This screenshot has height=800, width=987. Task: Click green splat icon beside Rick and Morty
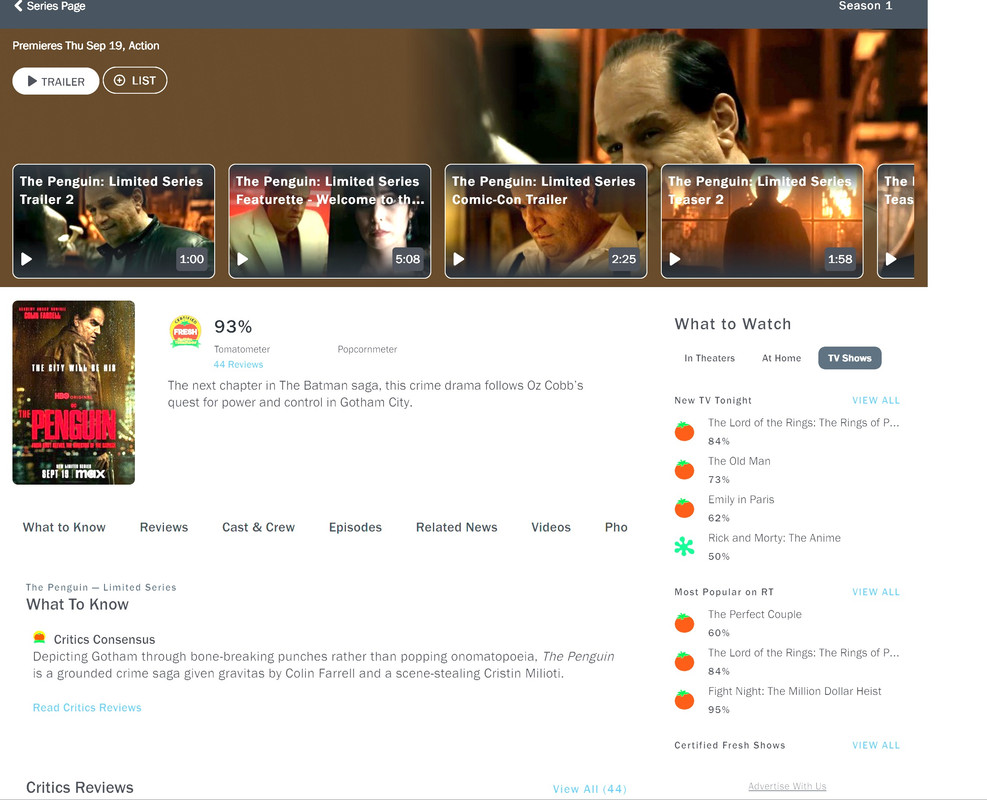click(x=684, y=546)
